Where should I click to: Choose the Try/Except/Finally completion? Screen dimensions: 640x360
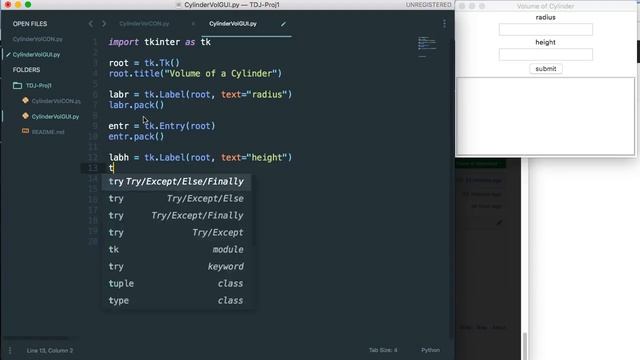click(x=176, y=216)
